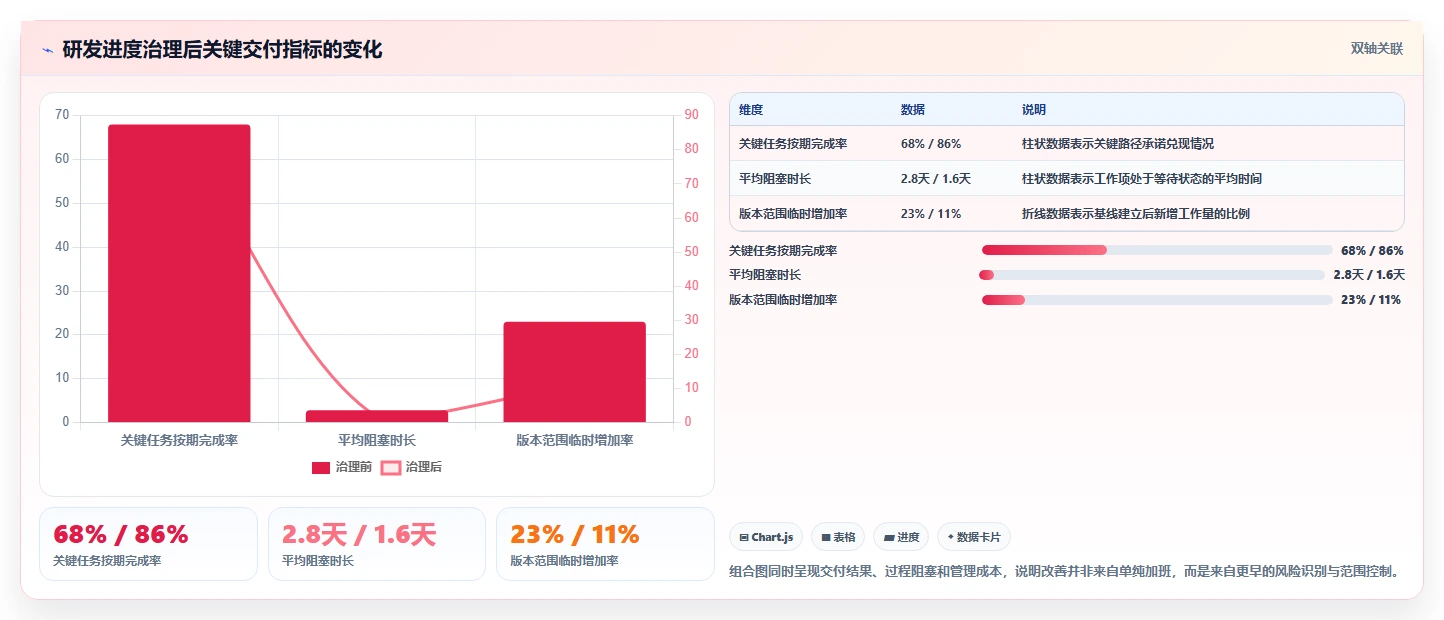
Task: Select the 数据卡片 tag chip
Action: (x=974, y=537)
